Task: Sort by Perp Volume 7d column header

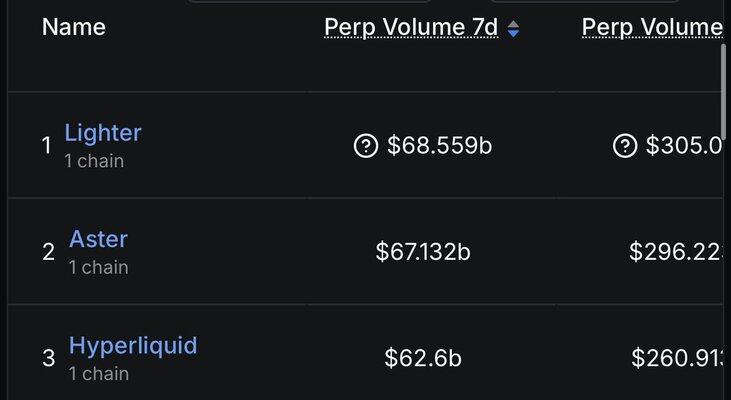Action: tap(411, 28)
